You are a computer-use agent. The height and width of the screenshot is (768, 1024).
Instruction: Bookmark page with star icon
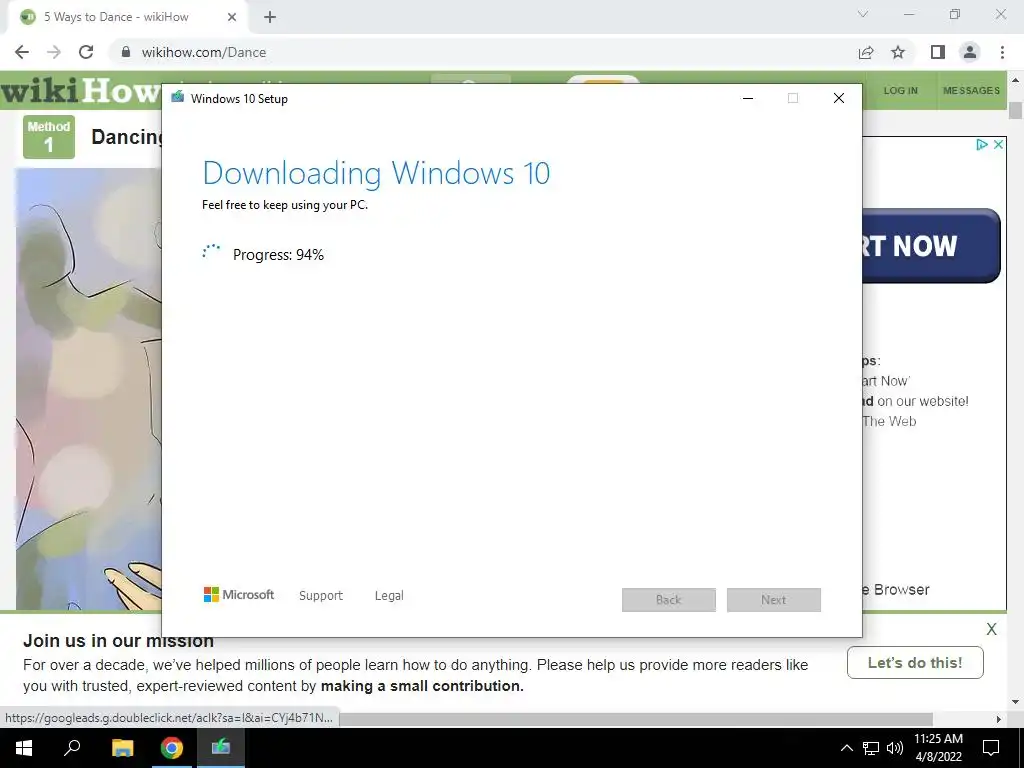pos(898,52)
